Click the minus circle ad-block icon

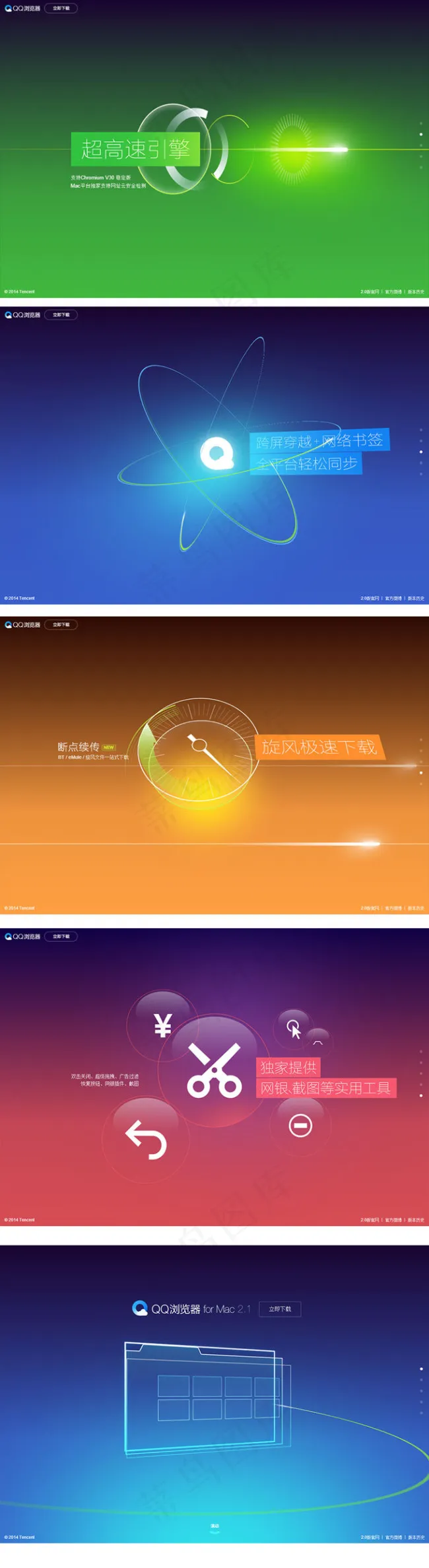300,1125
